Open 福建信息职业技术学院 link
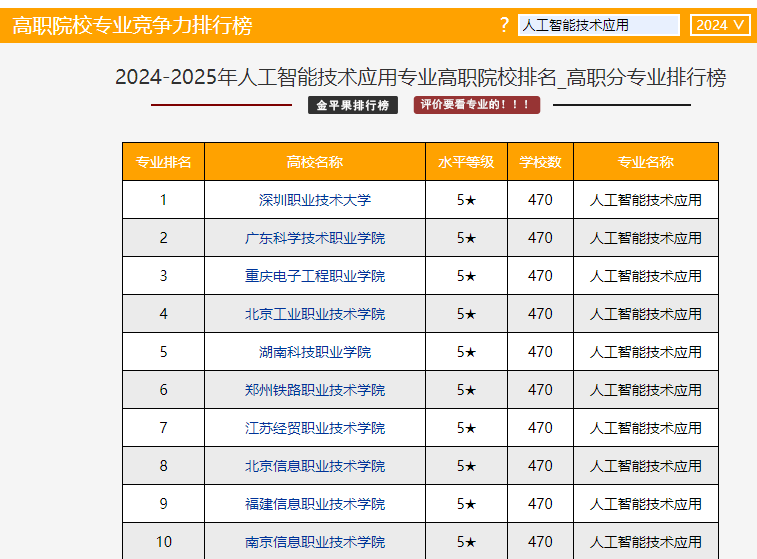Viewport: 757px width, 559px height. point(314,504)
